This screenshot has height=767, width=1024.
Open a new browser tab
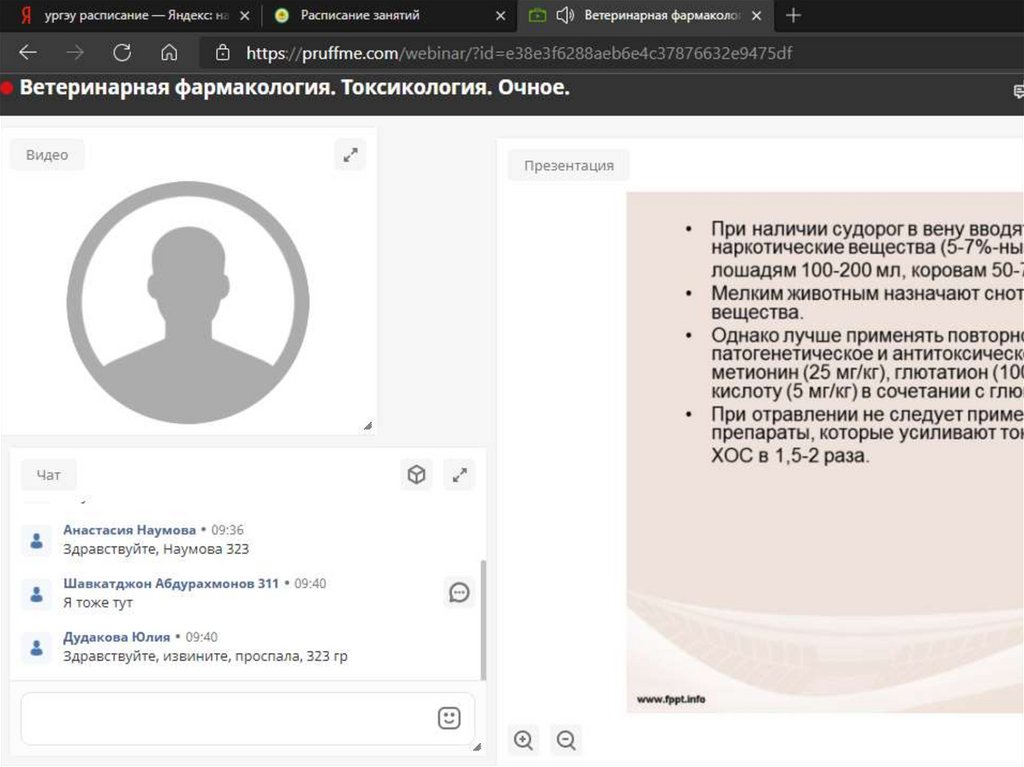click(x=794, y=15)
